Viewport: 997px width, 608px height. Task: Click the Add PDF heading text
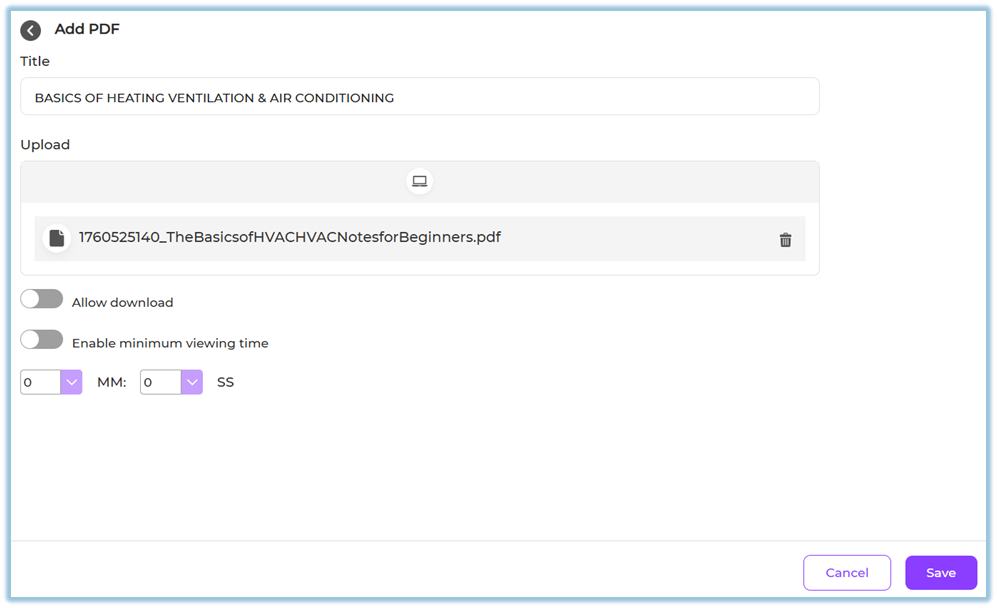(87, 29)
